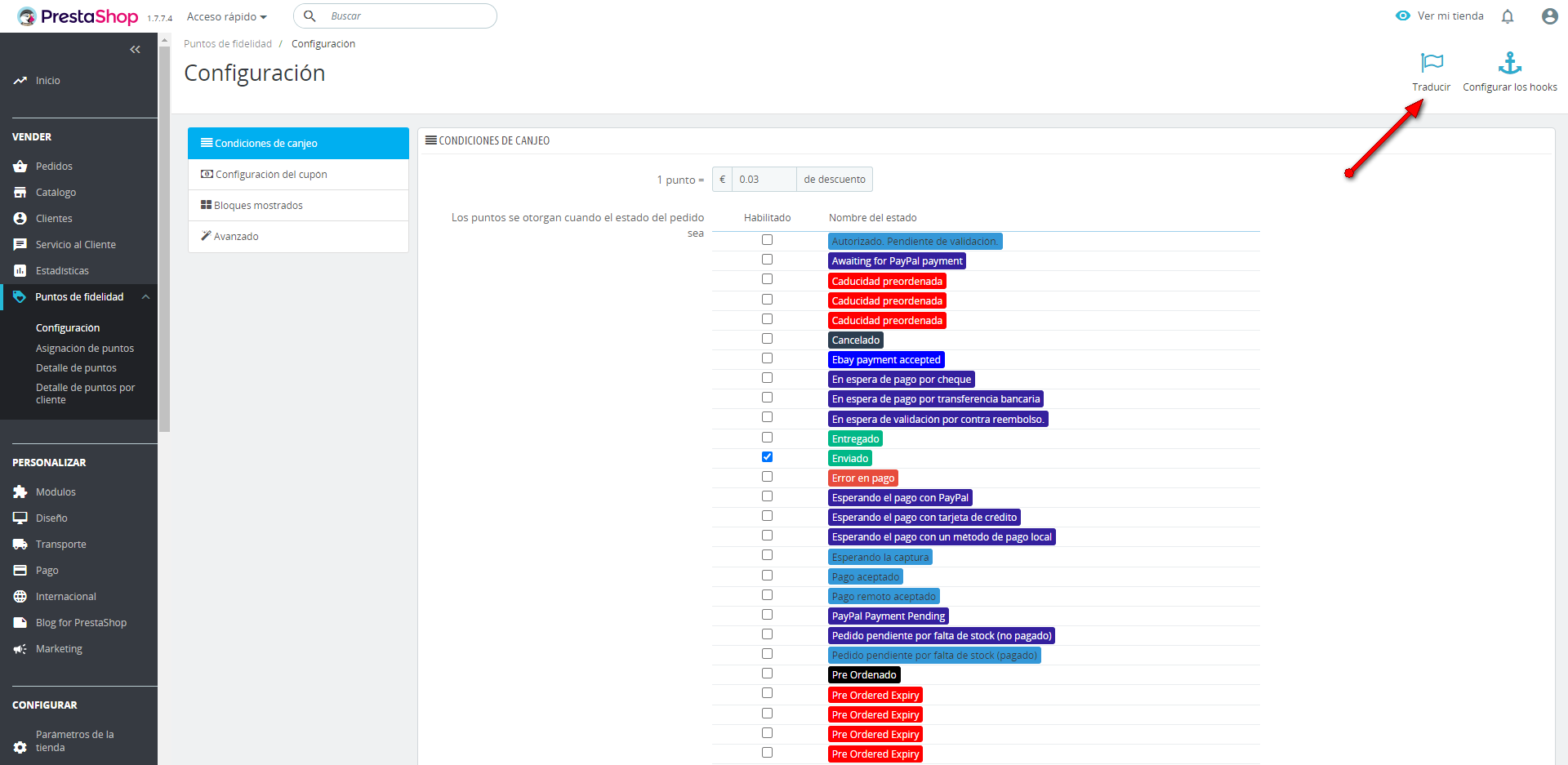Click the Modulos puzzle icon
Image resolution: width=1568 pixels, height=765 pixels.
[x=20, y=492]
